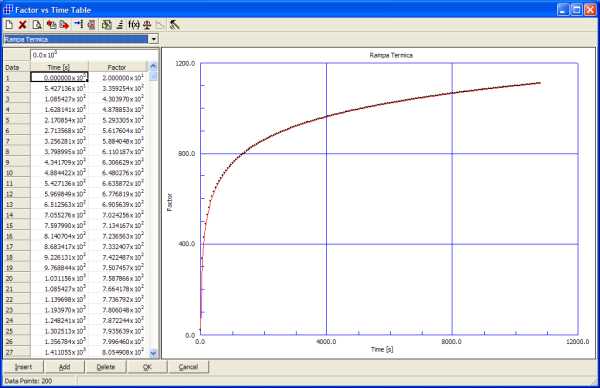Click the table scrollbar down arrow
Image resolution: width=600 pixels, height=388 pixels.
tap(153, 353)
